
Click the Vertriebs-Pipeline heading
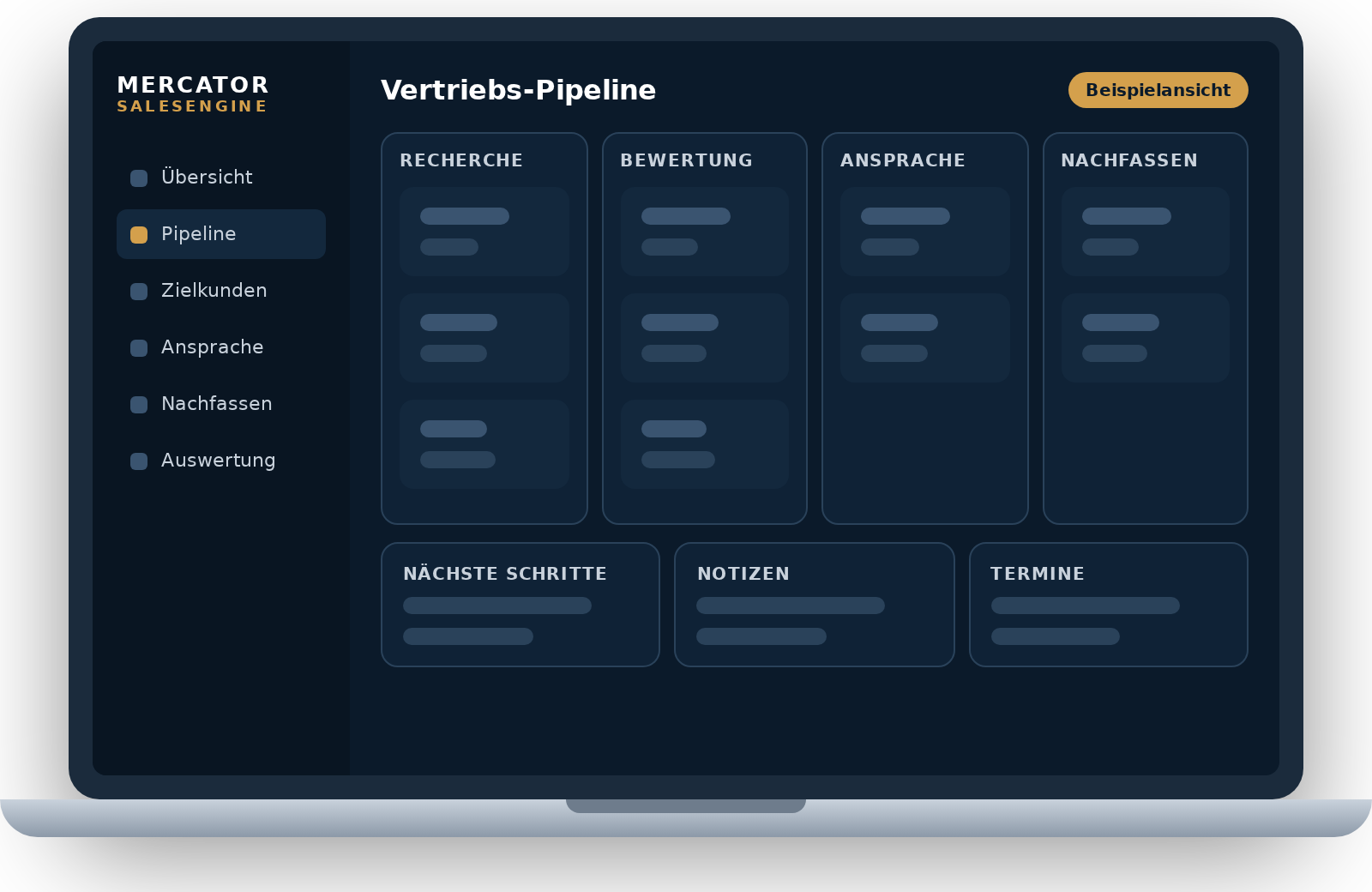(518, 90)
